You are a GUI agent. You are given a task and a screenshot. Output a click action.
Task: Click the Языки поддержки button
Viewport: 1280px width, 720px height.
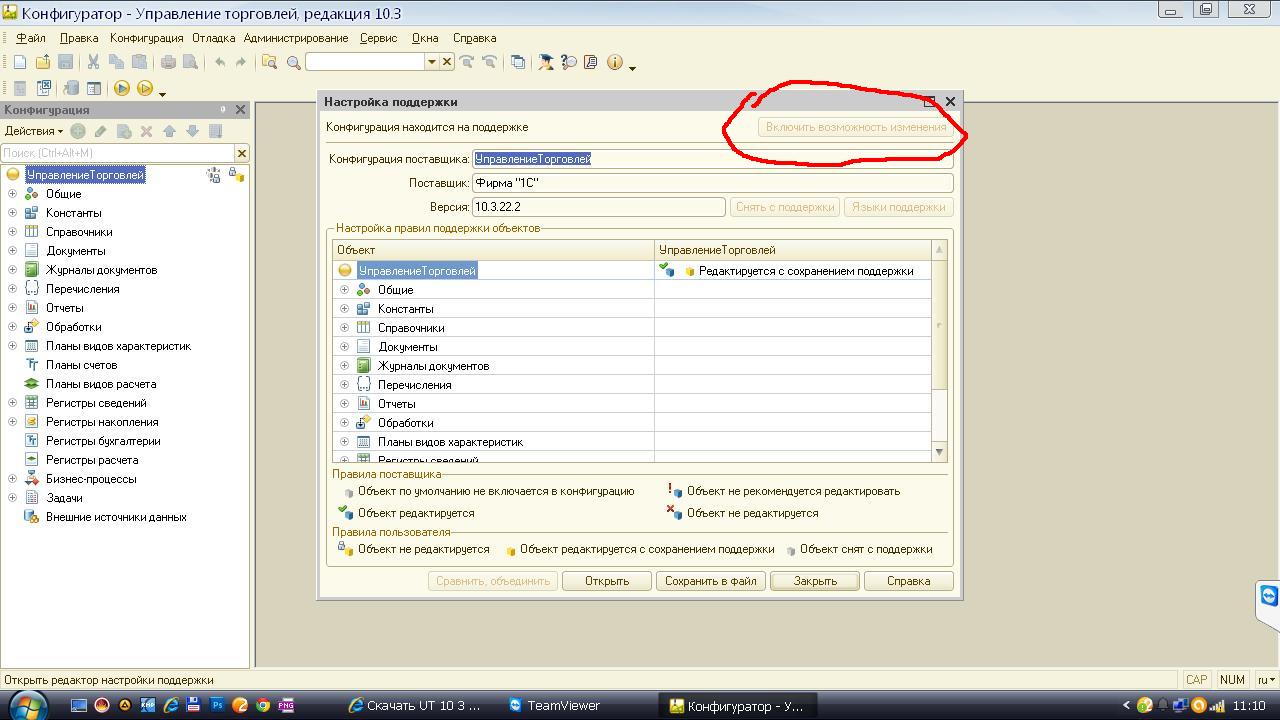coord(899,207)
